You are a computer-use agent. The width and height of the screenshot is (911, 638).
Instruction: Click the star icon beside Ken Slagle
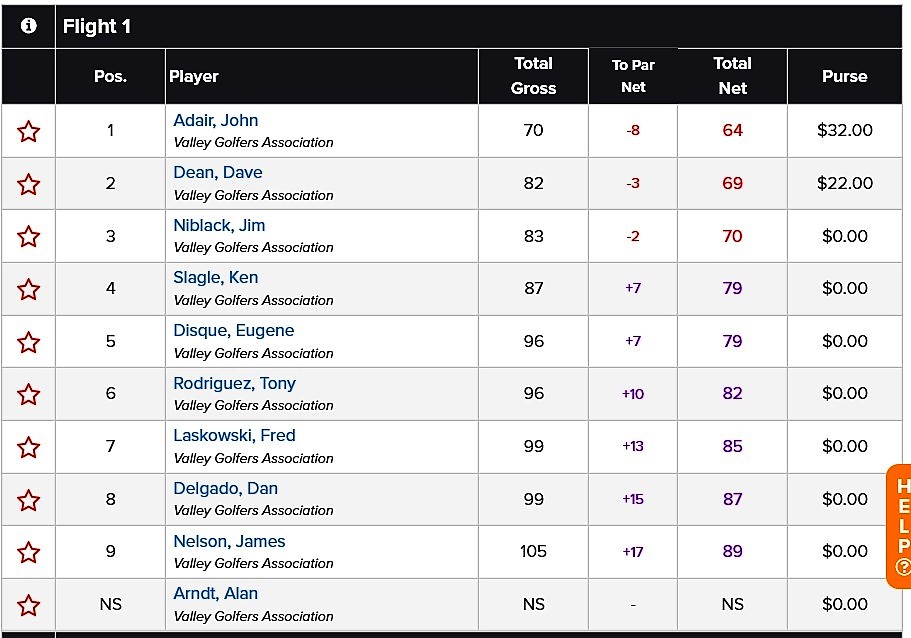point(28,289)
